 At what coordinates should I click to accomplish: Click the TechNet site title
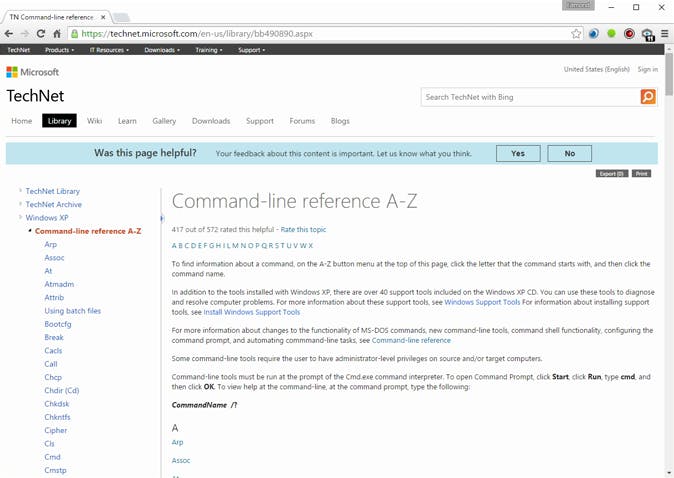tap(35, 96)
